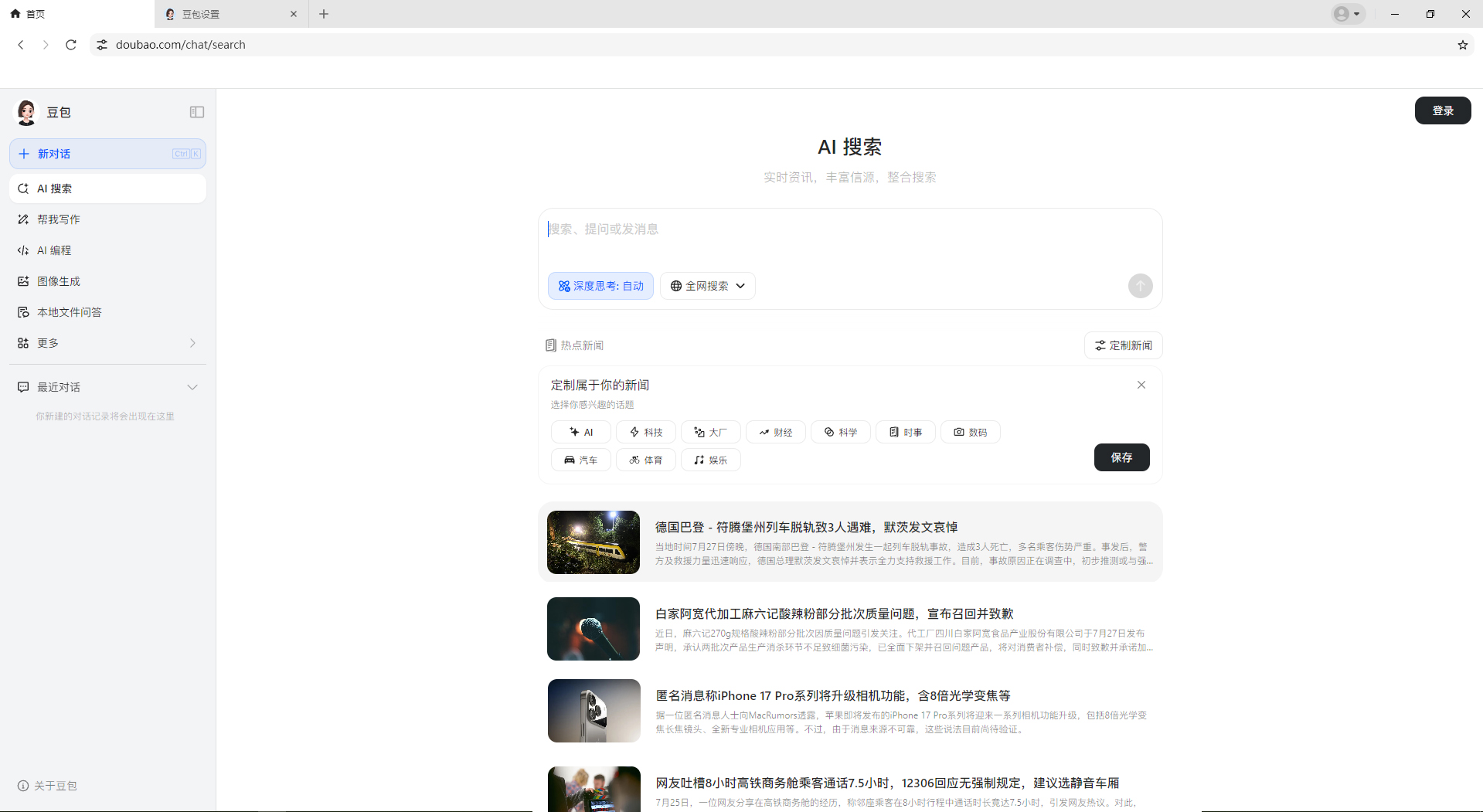The width and height of the screenshot is (1483, 812).
Task: Select the 财经 topic chip
Action: [x=775, y=432]
